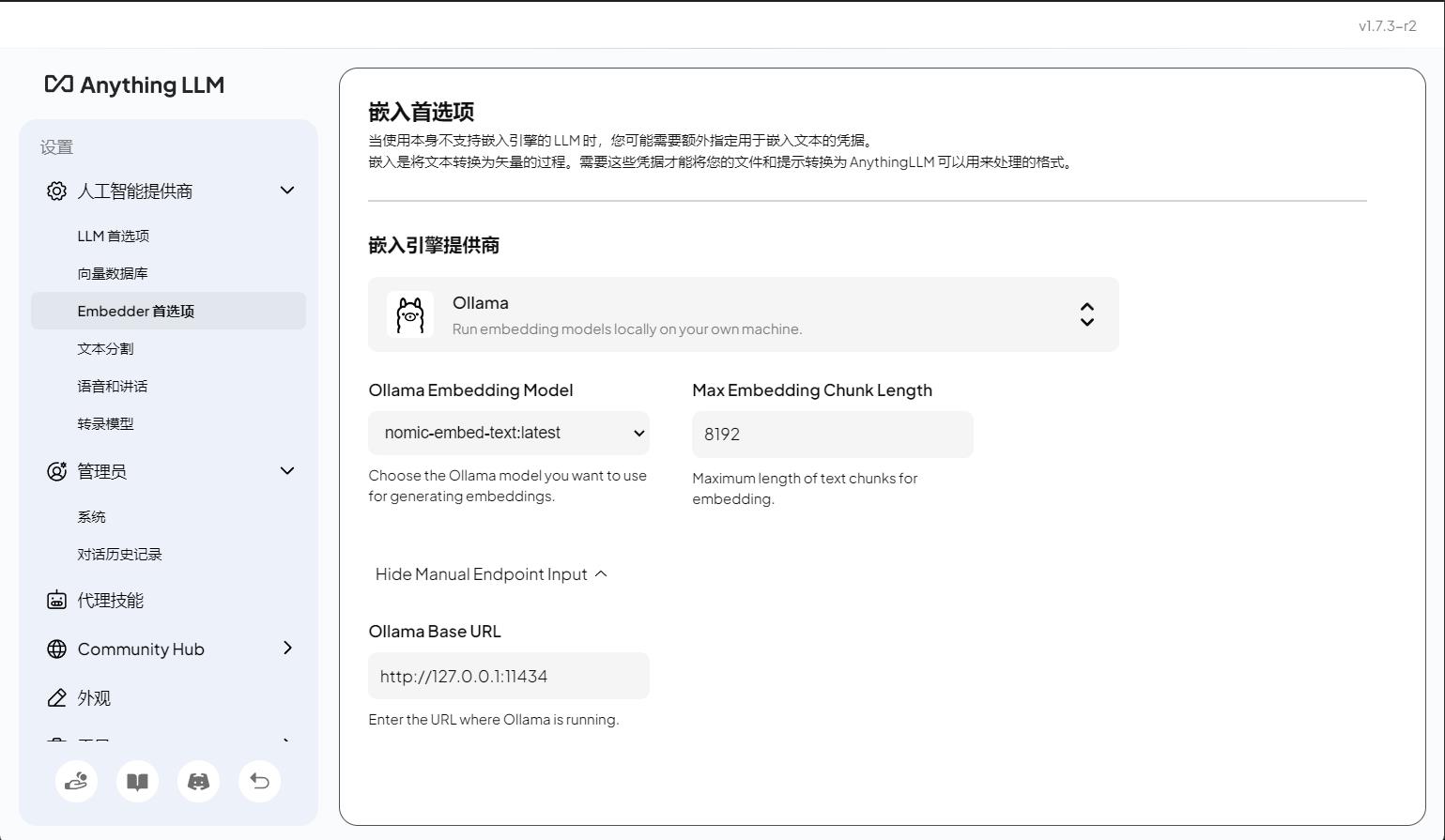The height and width of the screenshot is (840, 1445).
Task: Click the Max Embedding Chunk Length field
Action: point(832,435)
